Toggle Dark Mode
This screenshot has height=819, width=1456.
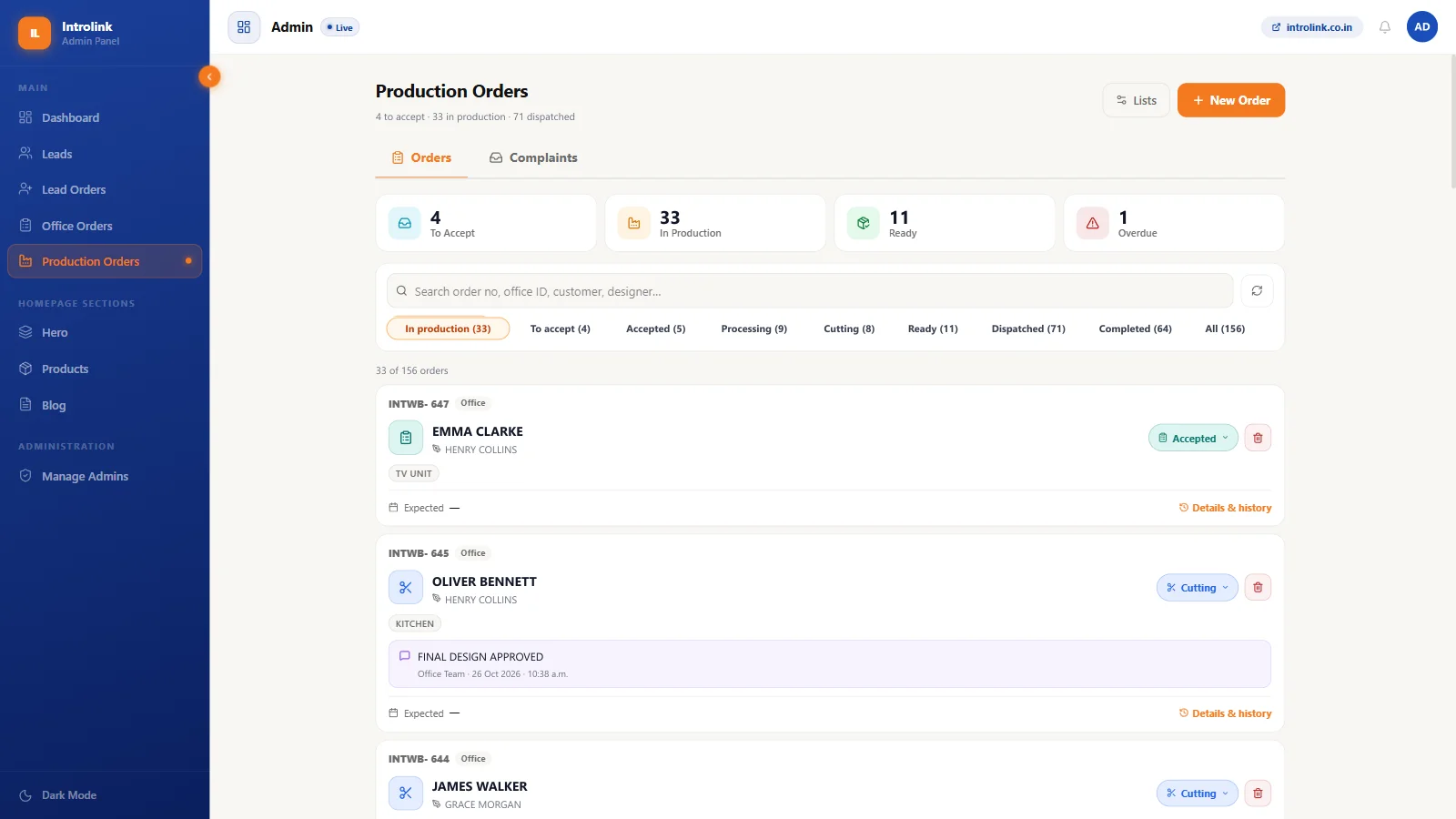pyautogui.click(x=105, y=795)
